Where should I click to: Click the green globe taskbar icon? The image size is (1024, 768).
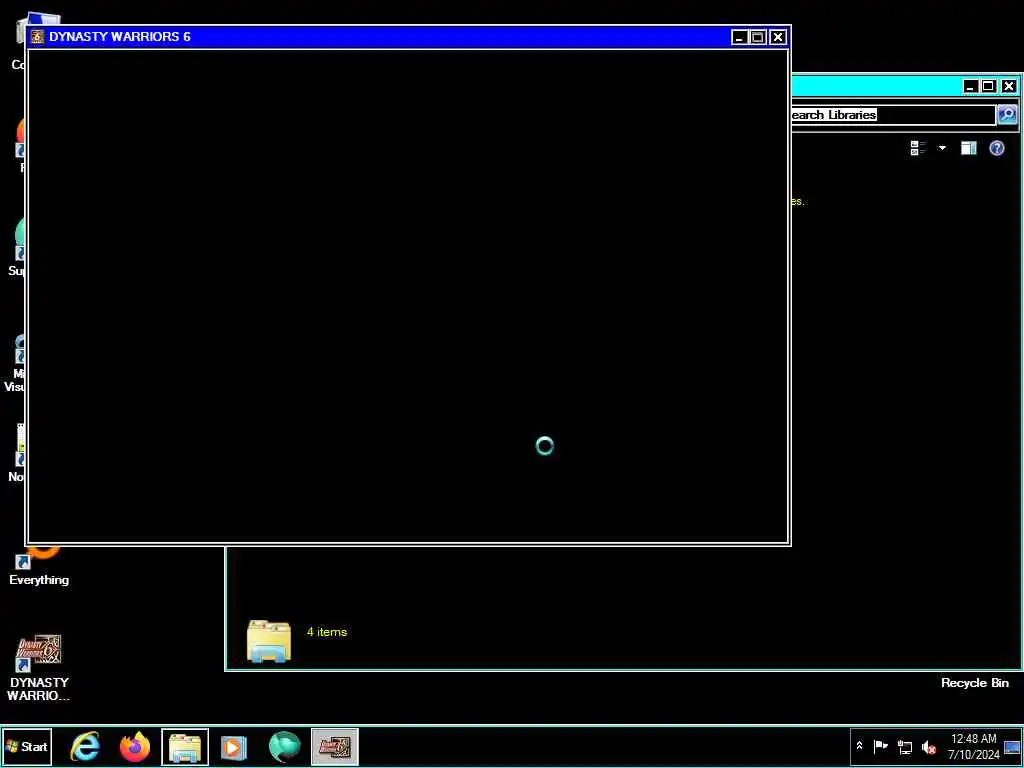[285, 746]
